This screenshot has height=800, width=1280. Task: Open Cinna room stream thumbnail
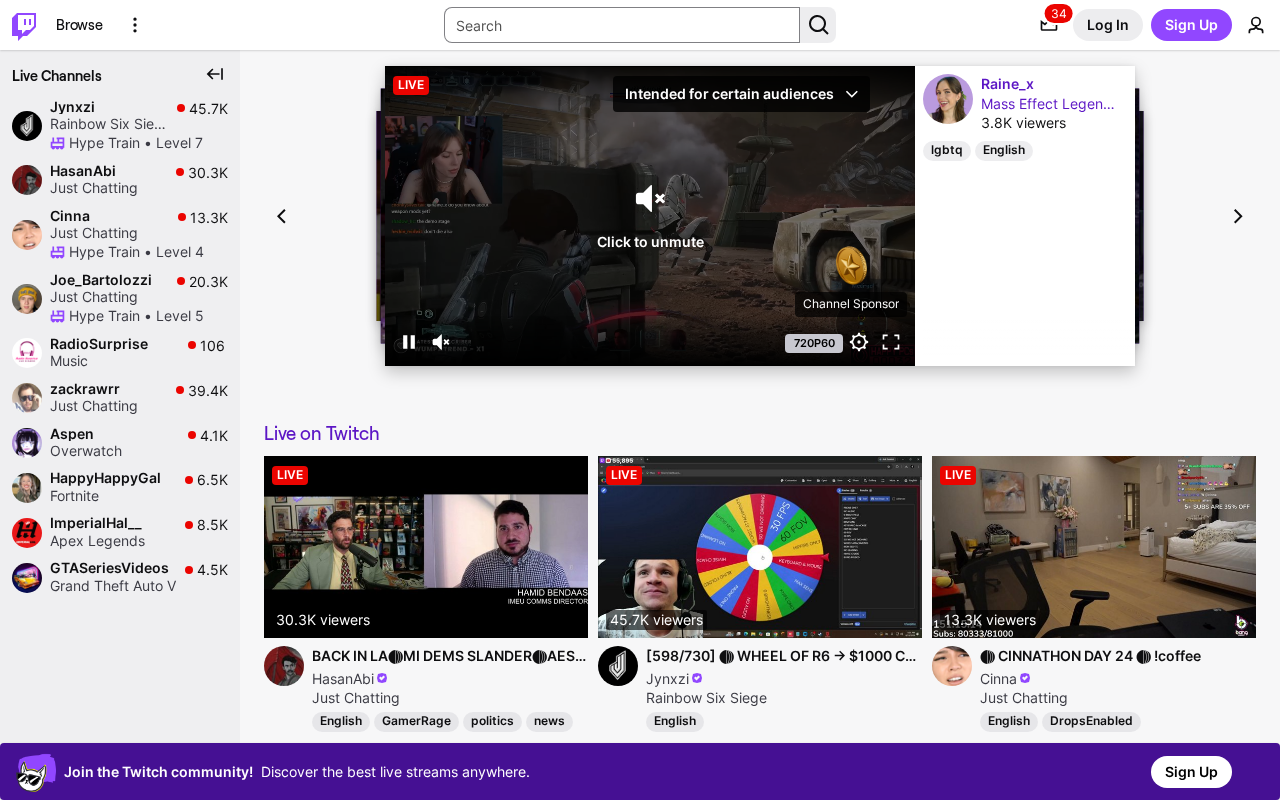click(x=1094, y=547)
